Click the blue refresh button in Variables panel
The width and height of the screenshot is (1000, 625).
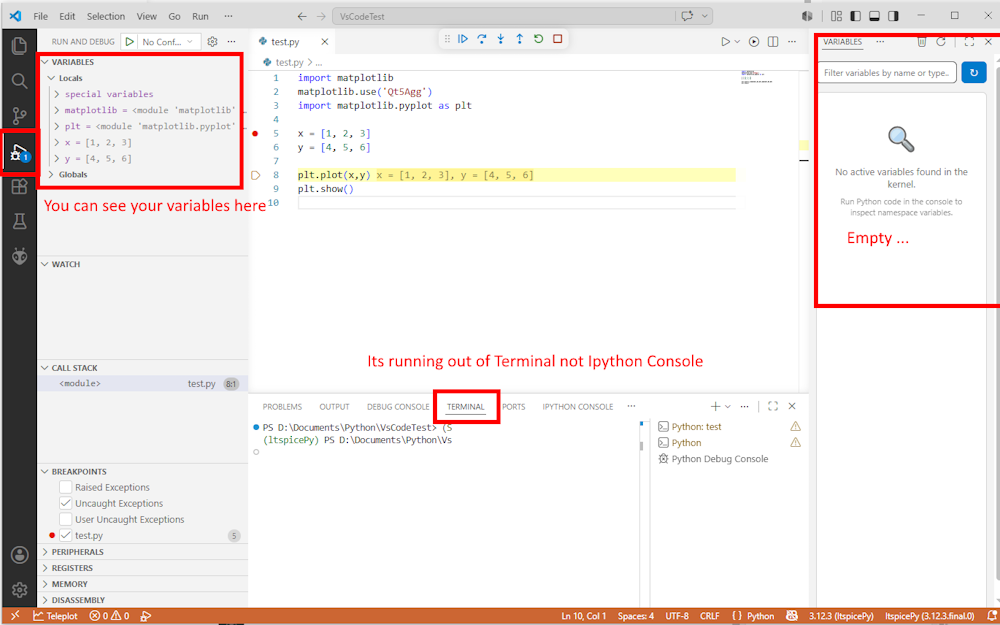[x=973, y=73]
